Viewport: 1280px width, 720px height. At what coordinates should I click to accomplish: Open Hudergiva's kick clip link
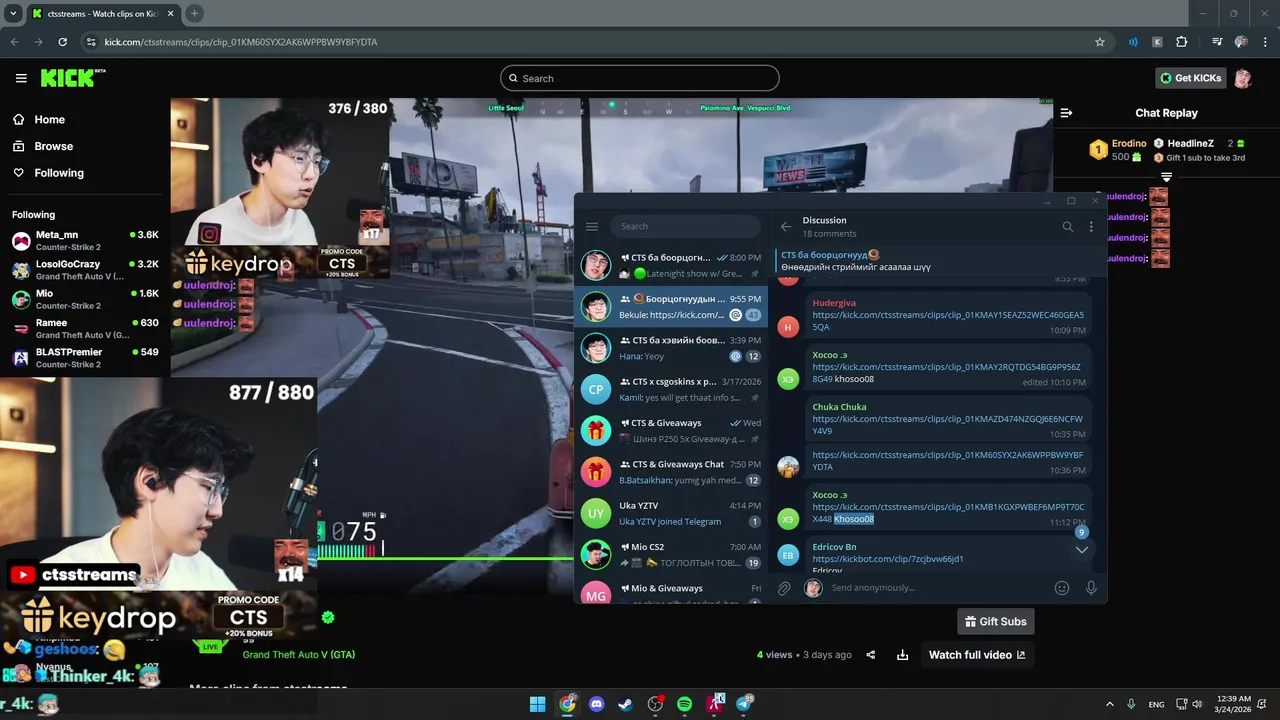click(947, 321)
